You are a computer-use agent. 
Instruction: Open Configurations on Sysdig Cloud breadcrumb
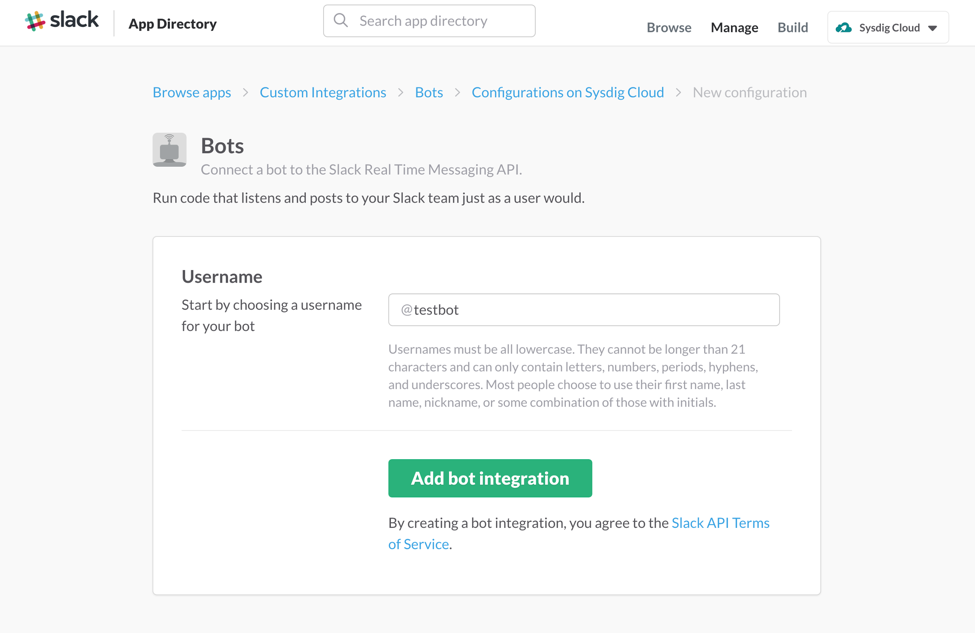[x=567, y=92]
